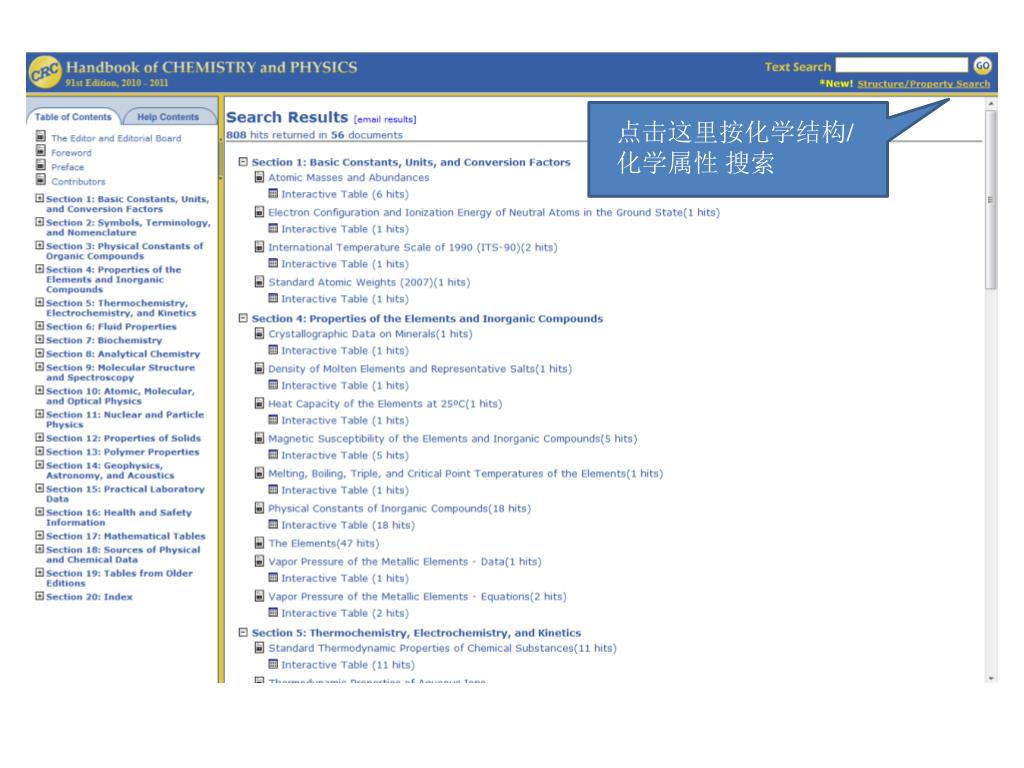The height and width of the screenshot is (768, 1024).
Task: Expand Section 1 in table of contents
Action: pyautogui.click(x=40, y=199)
